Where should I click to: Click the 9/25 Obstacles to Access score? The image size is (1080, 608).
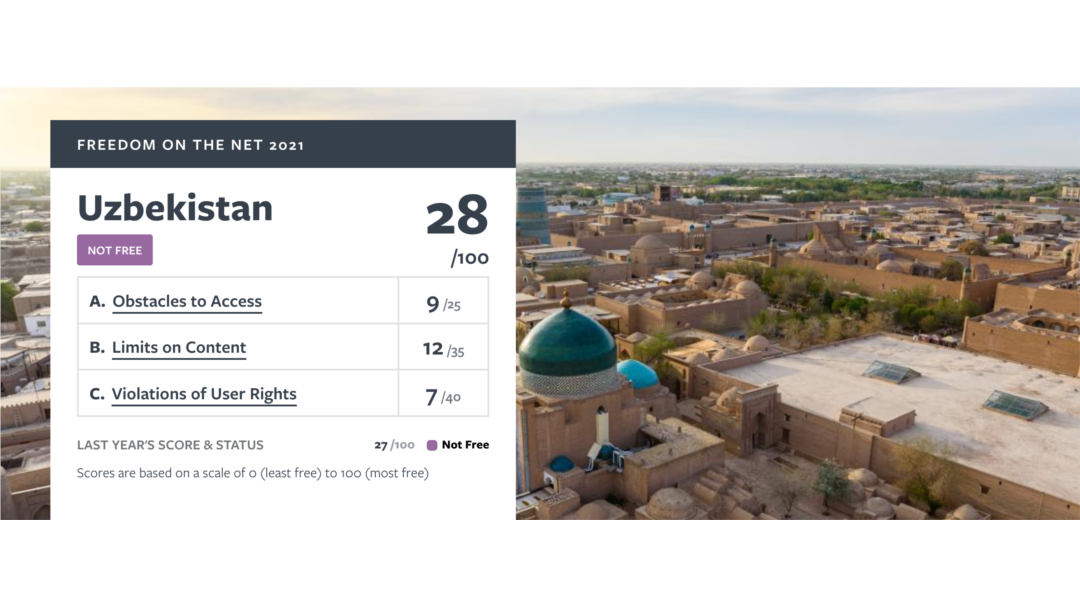pyautogui.click(x=444, y=304)
